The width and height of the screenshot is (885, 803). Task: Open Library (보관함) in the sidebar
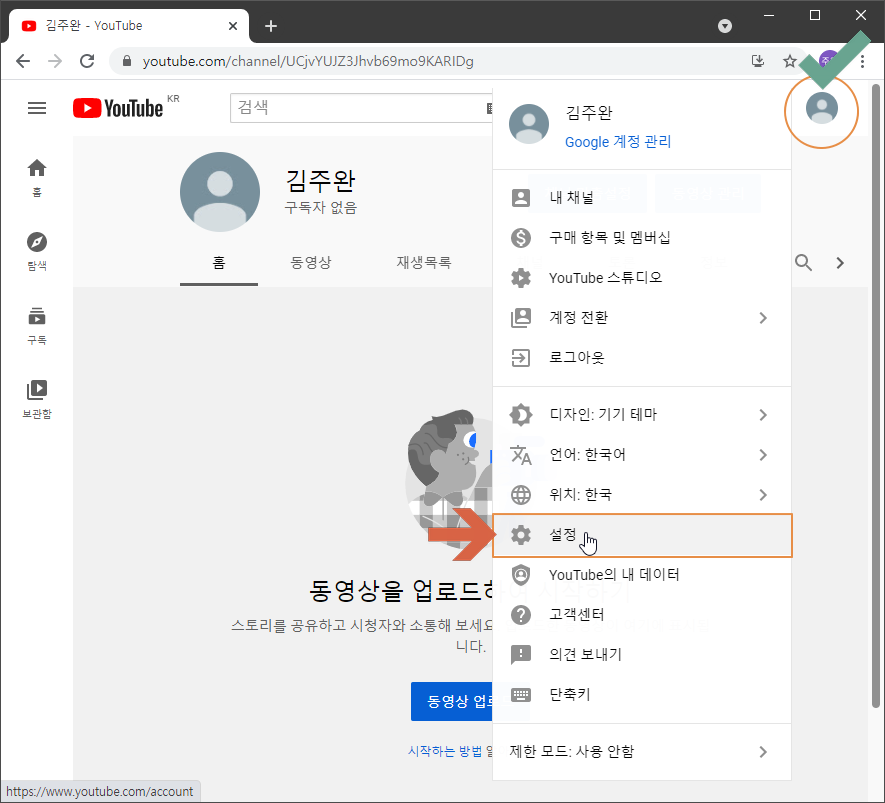[37, 399]
